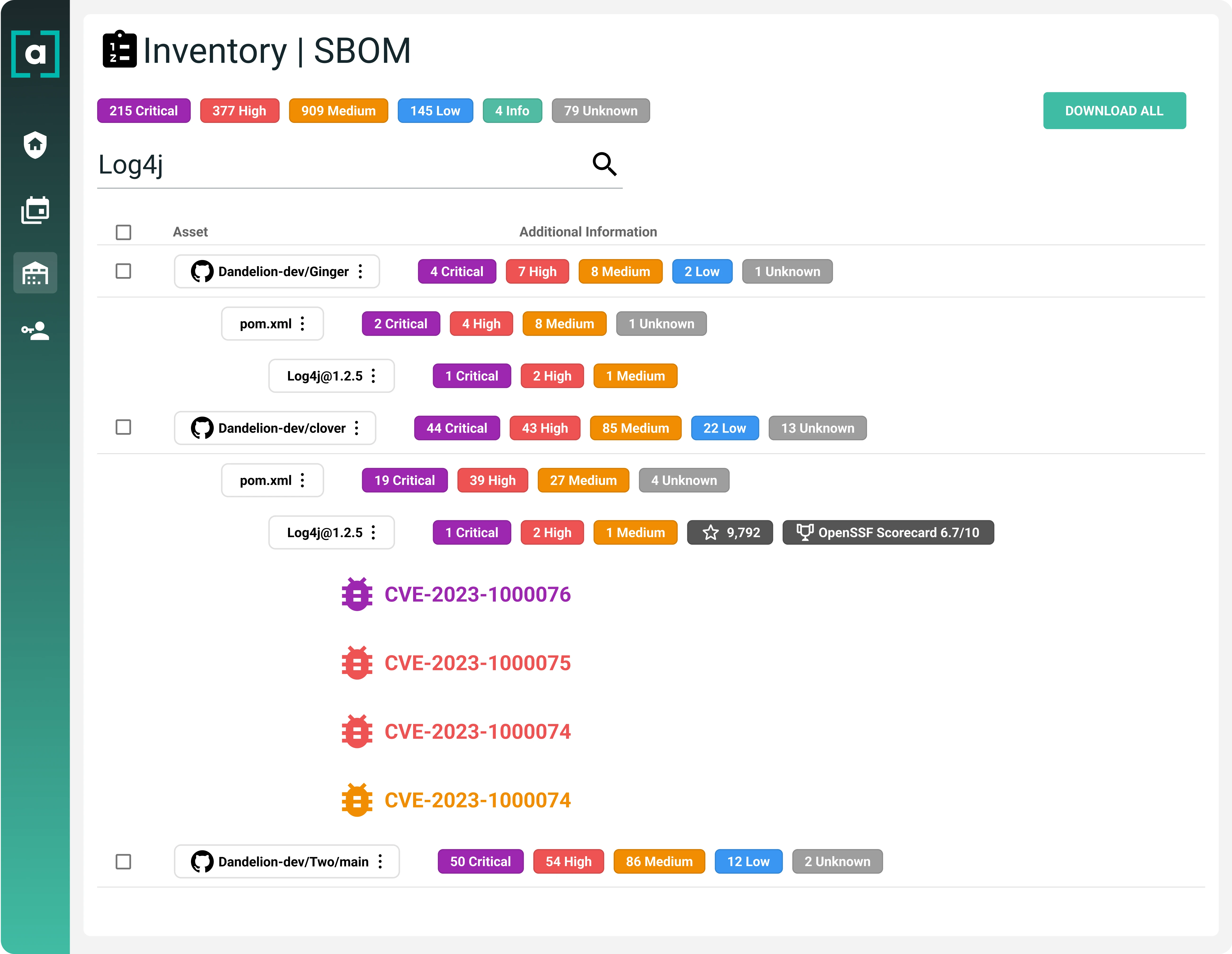Viewport: 1232px width, 954px height.
Task: Click the app logo in sidebar
Action: click(35, 54)
